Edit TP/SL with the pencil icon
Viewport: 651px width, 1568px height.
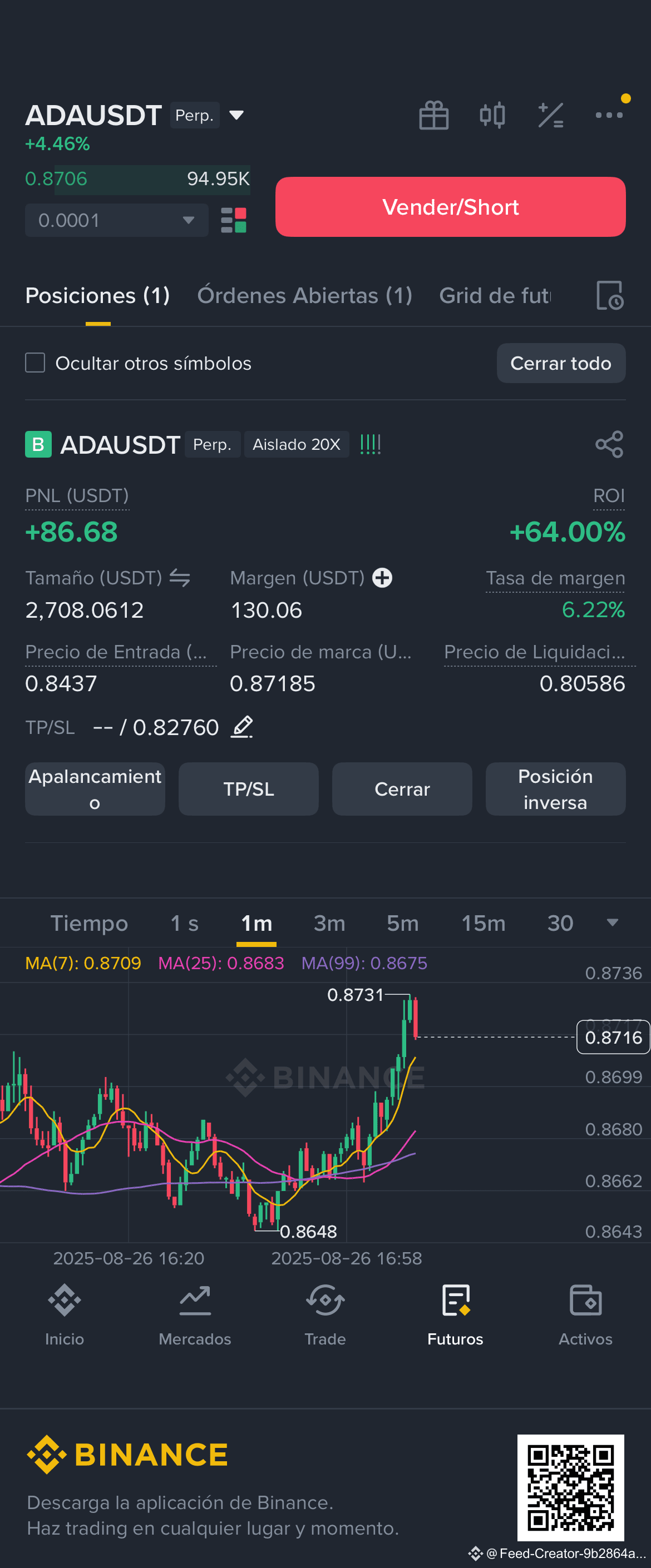tap(243, 727)
